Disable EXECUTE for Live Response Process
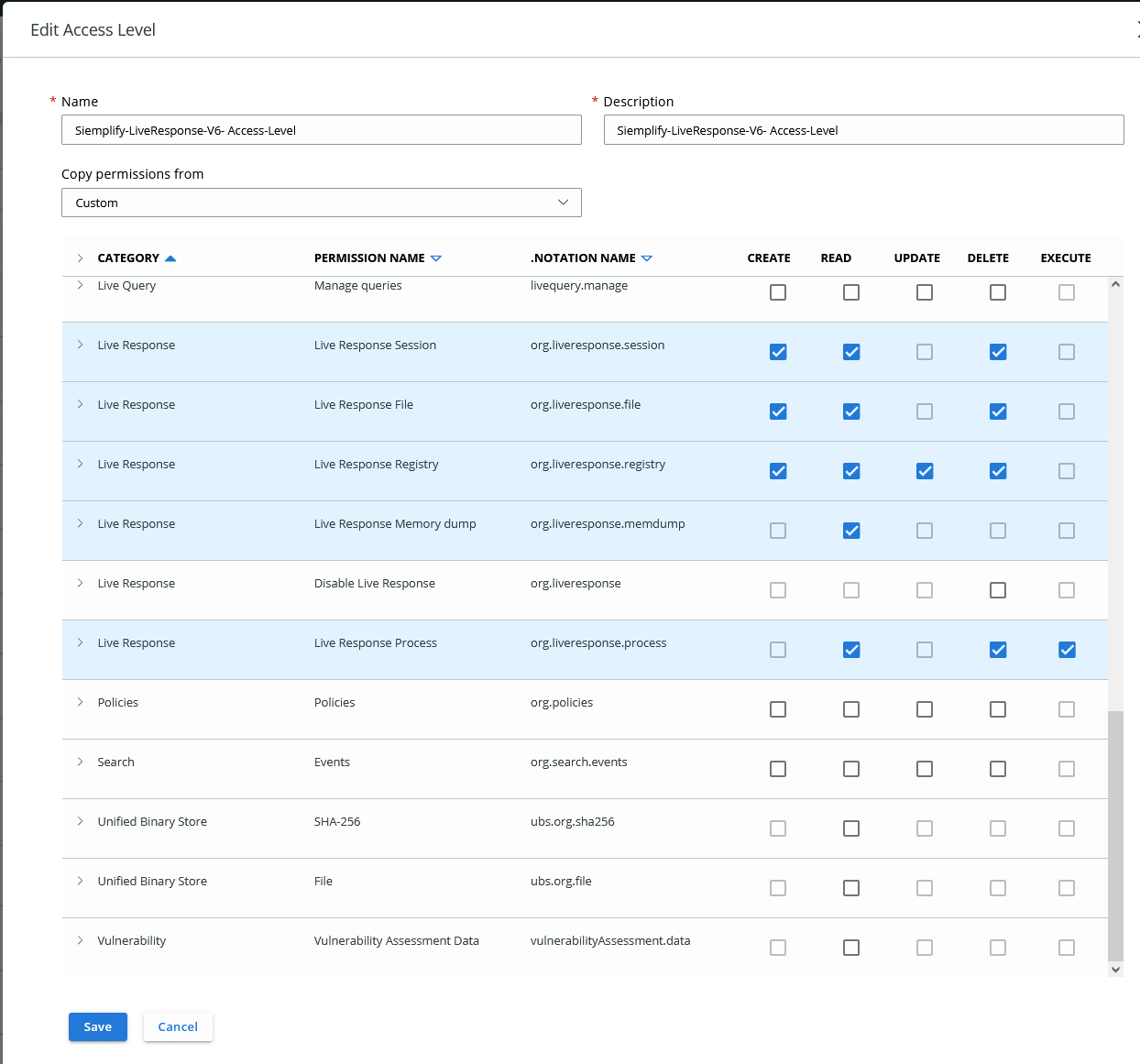Viewport: 1140px width, 1064px height. pyautogui.click(x=1067, y=649)
